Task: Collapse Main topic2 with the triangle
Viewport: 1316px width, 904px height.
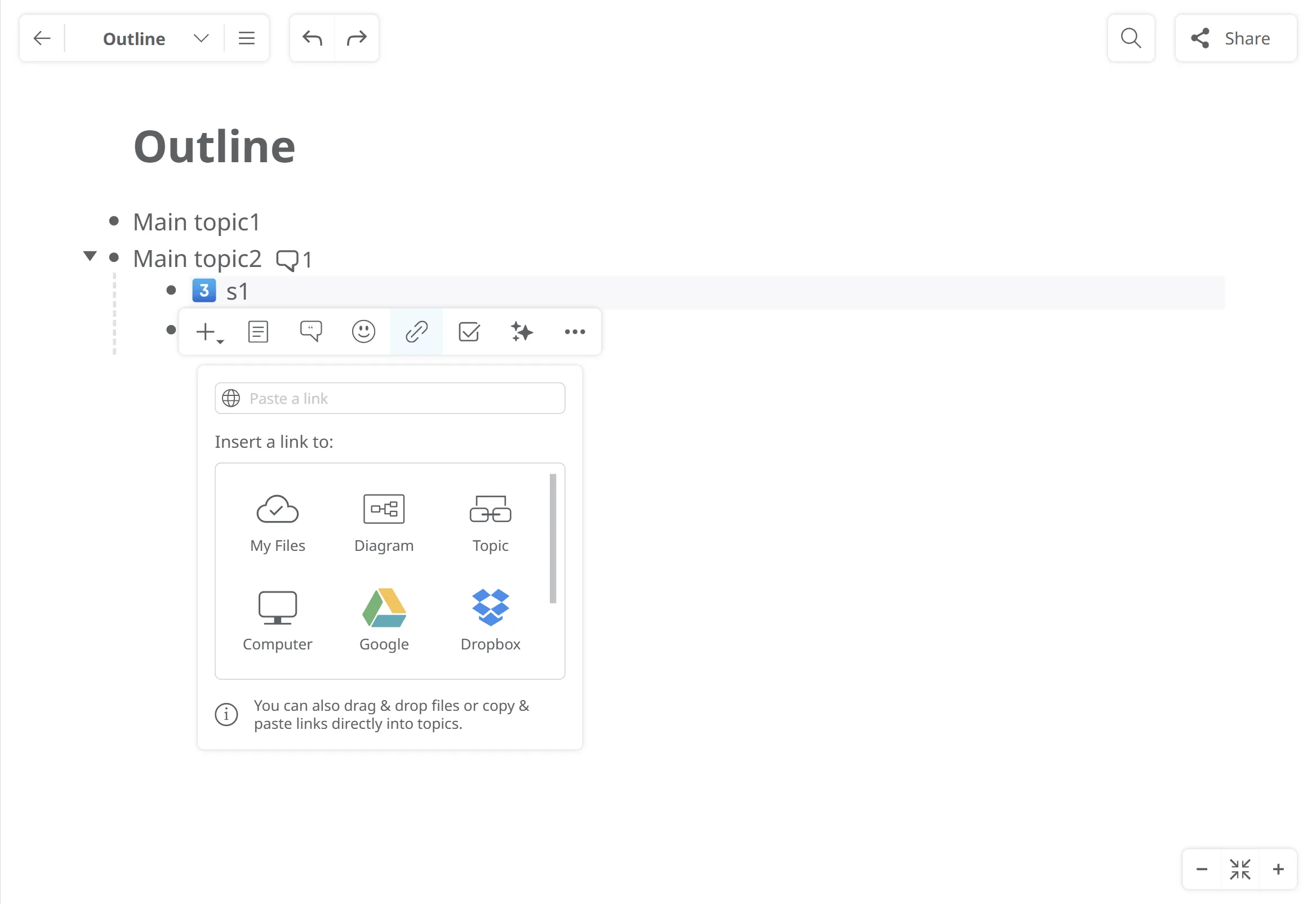Action: 90,256
